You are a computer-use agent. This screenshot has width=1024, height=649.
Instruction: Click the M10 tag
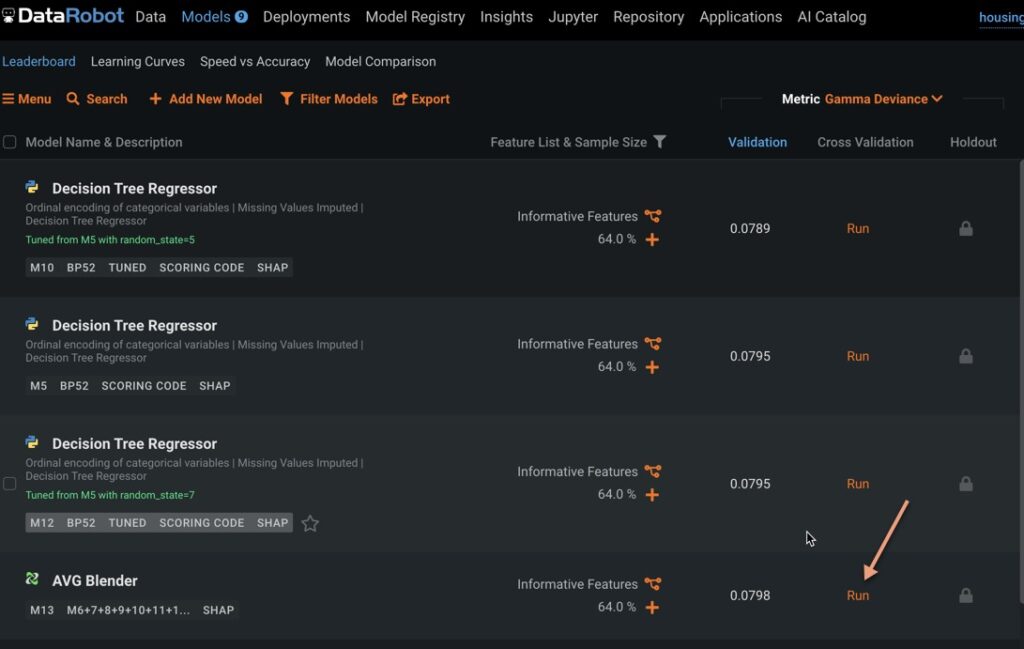pyautogui.click(x=42, y=268)
